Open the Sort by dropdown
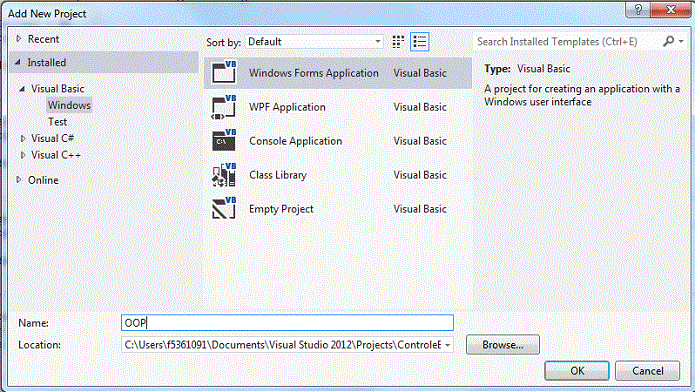 pos(314,42)
